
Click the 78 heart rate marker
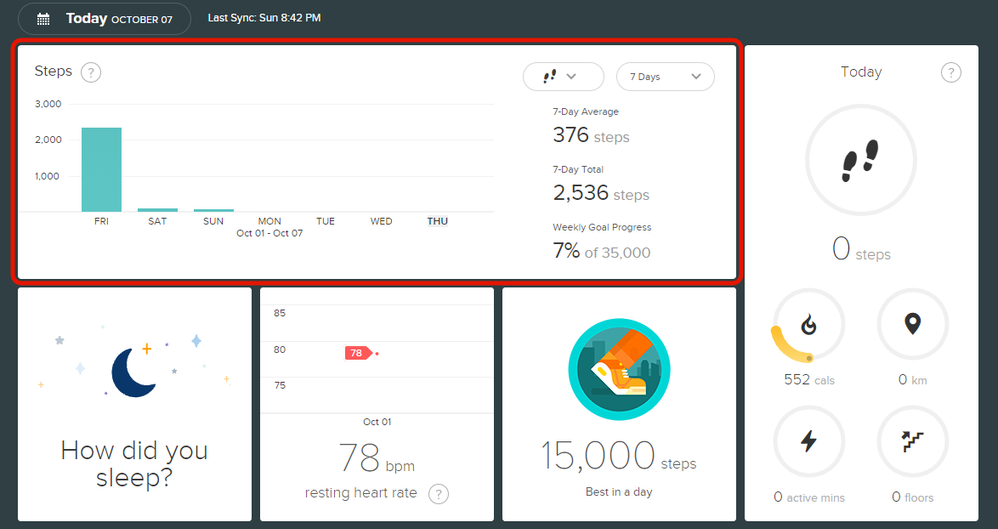pyautogui.click(x=357, y=353)
